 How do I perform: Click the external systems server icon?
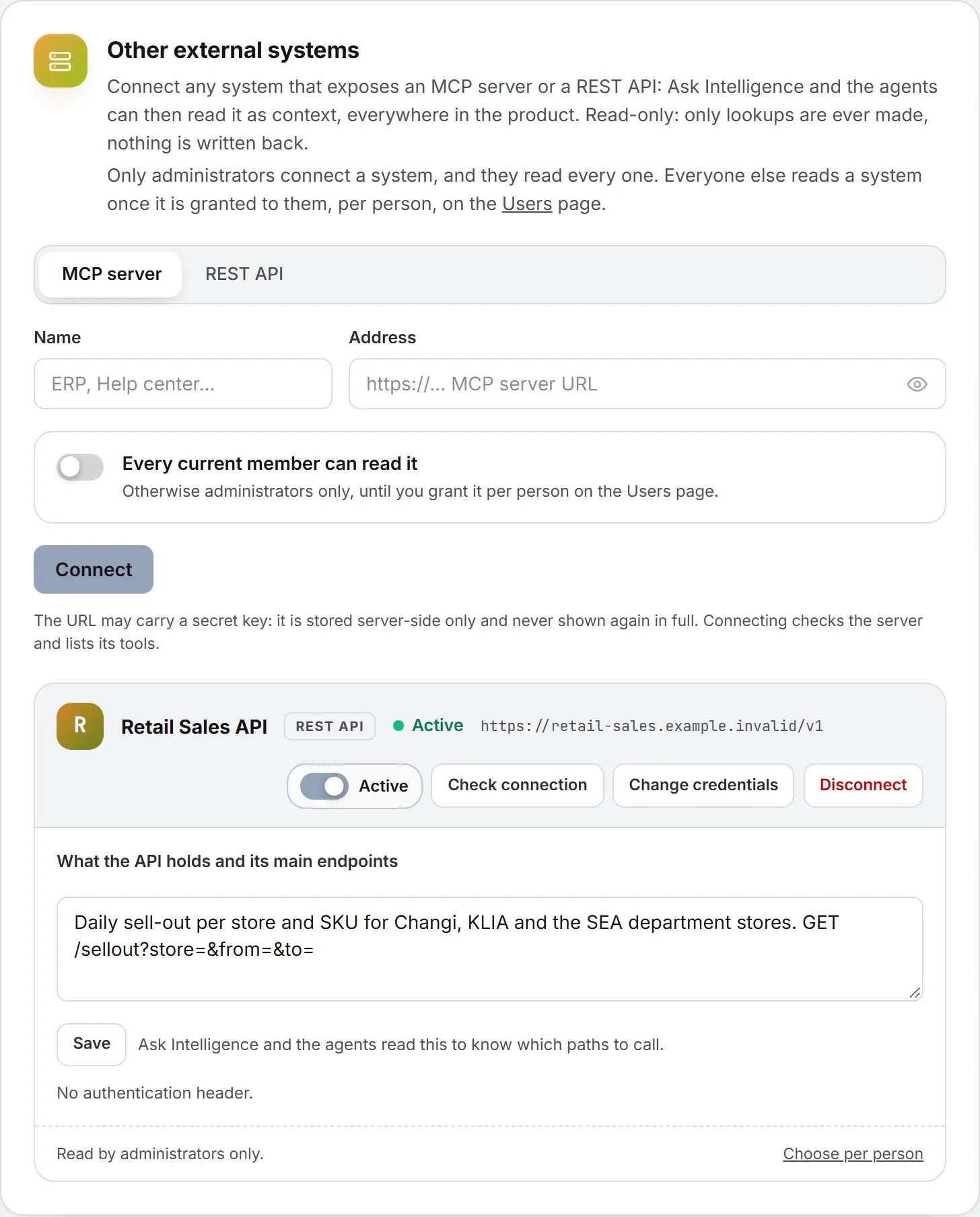pos(61,61)
